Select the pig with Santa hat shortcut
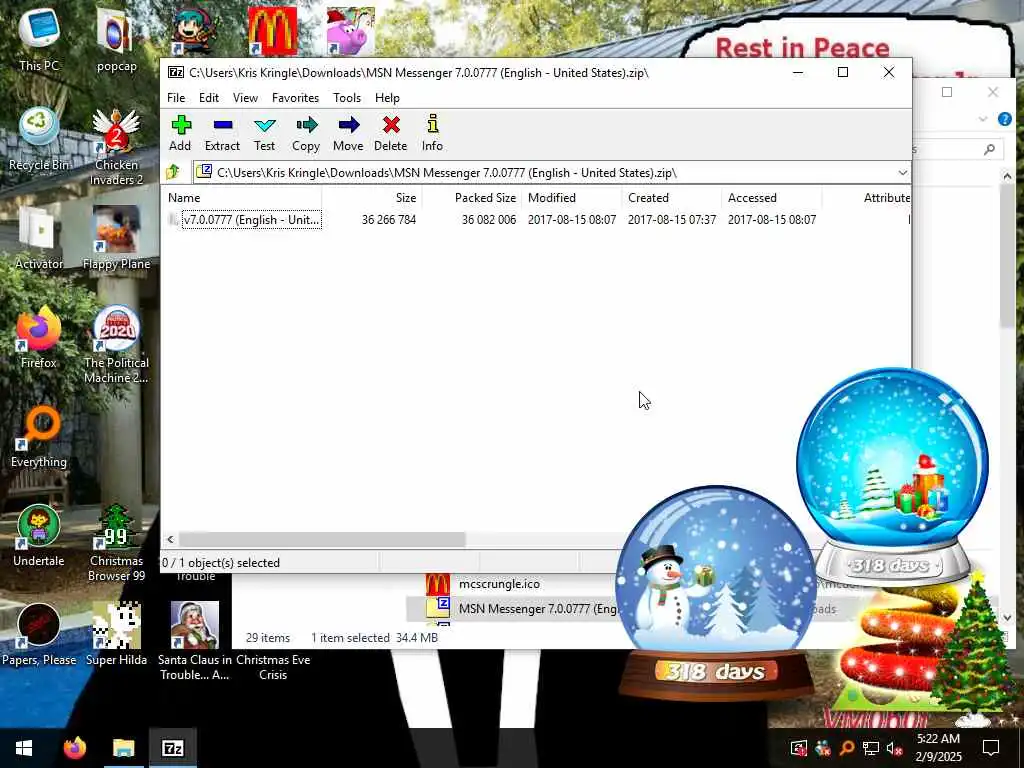 tap(350, 31)
